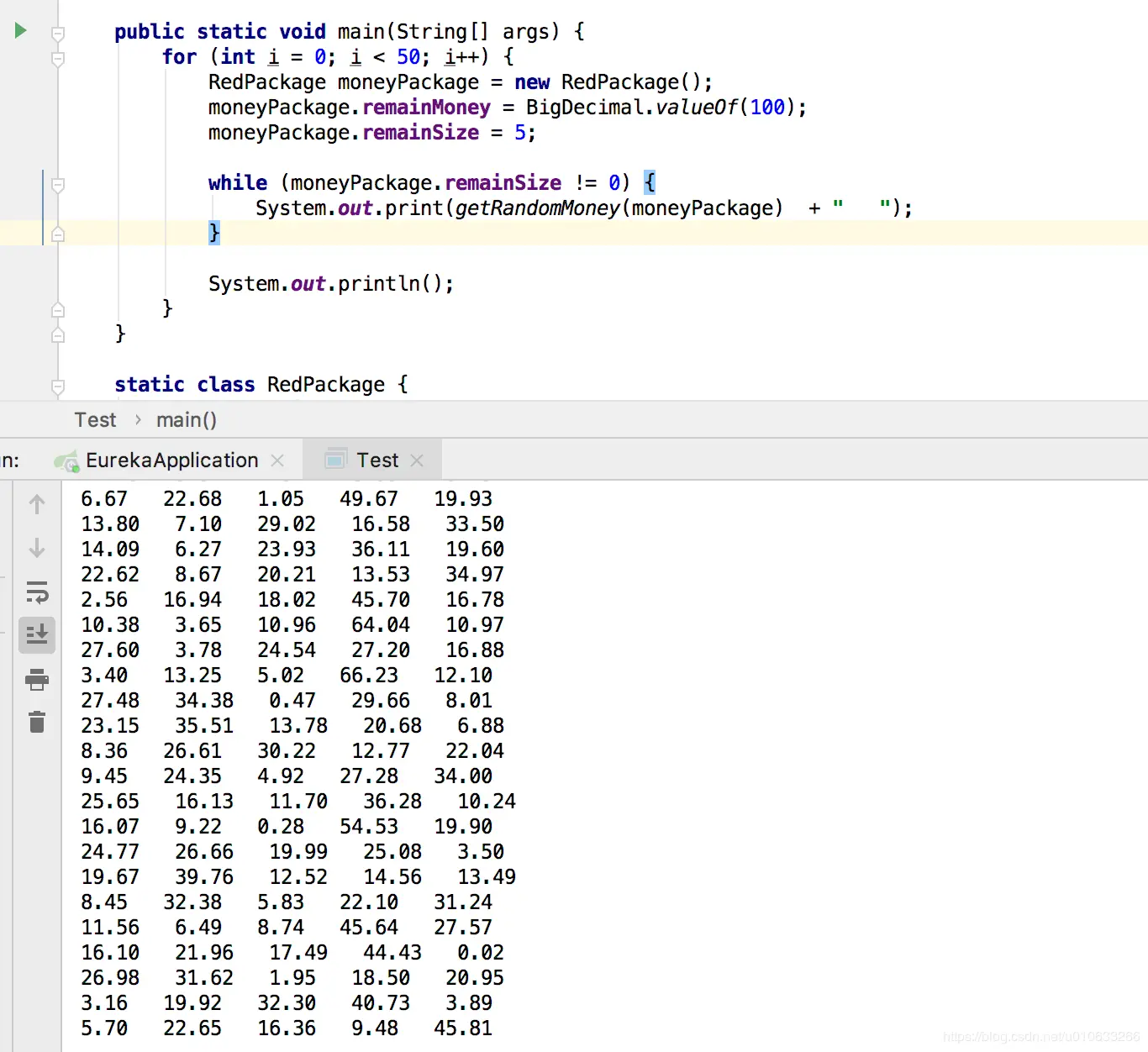Click the output value 26.98

(x=110, y=978)
